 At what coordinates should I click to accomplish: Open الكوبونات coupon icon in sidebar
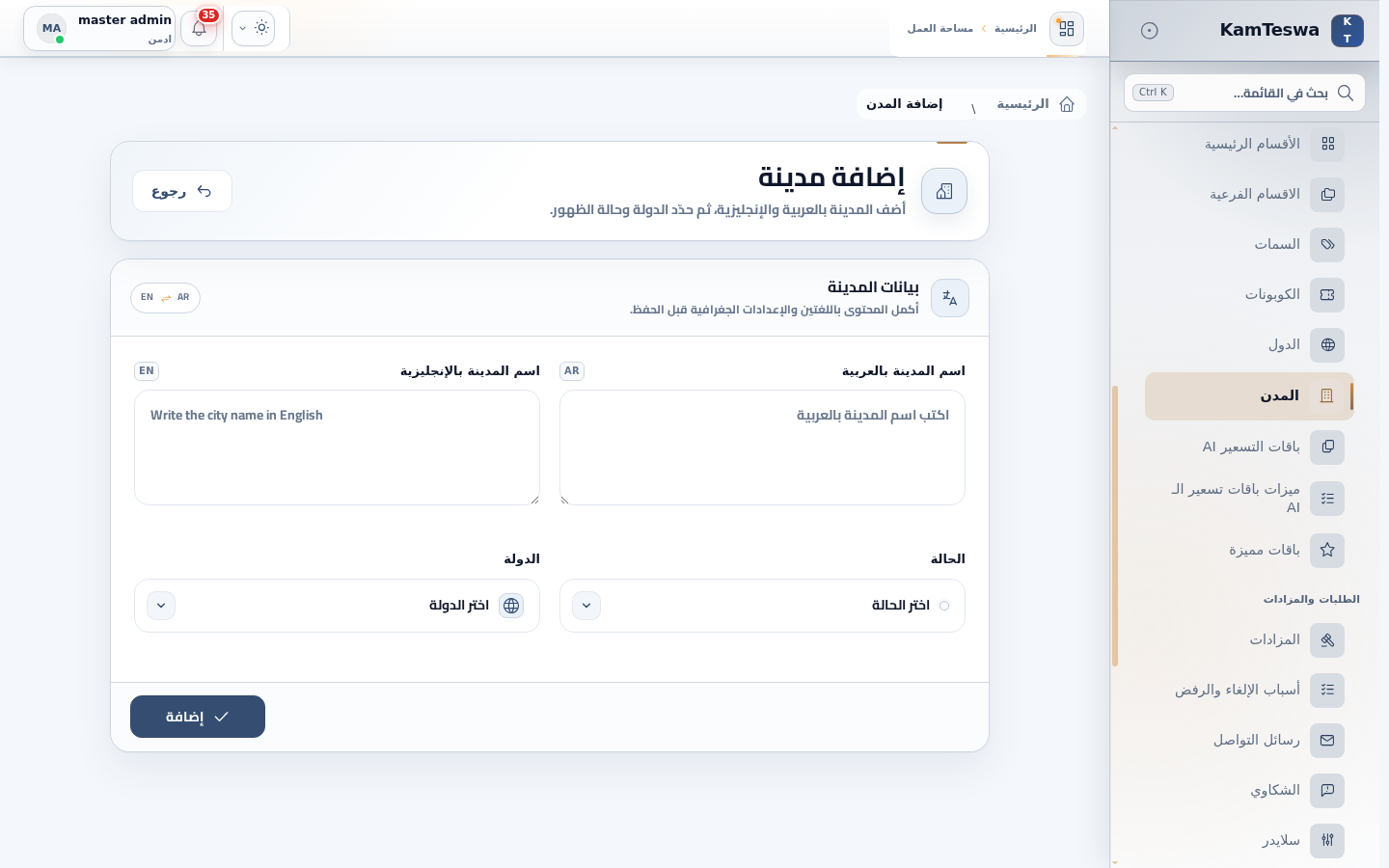[1327, 295]
